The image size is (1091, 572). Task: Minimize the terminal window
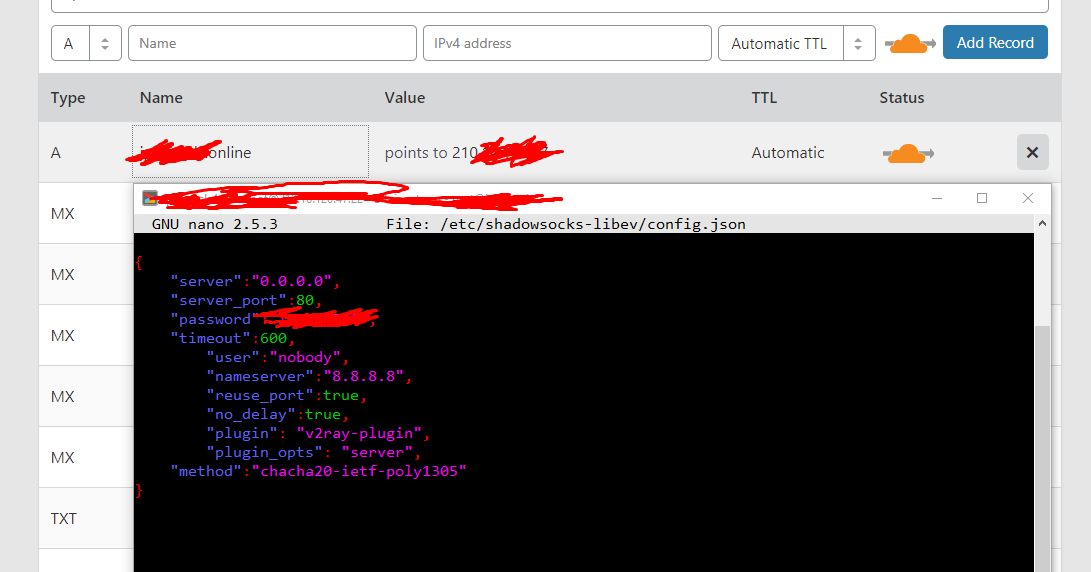(x=937, y=198)
